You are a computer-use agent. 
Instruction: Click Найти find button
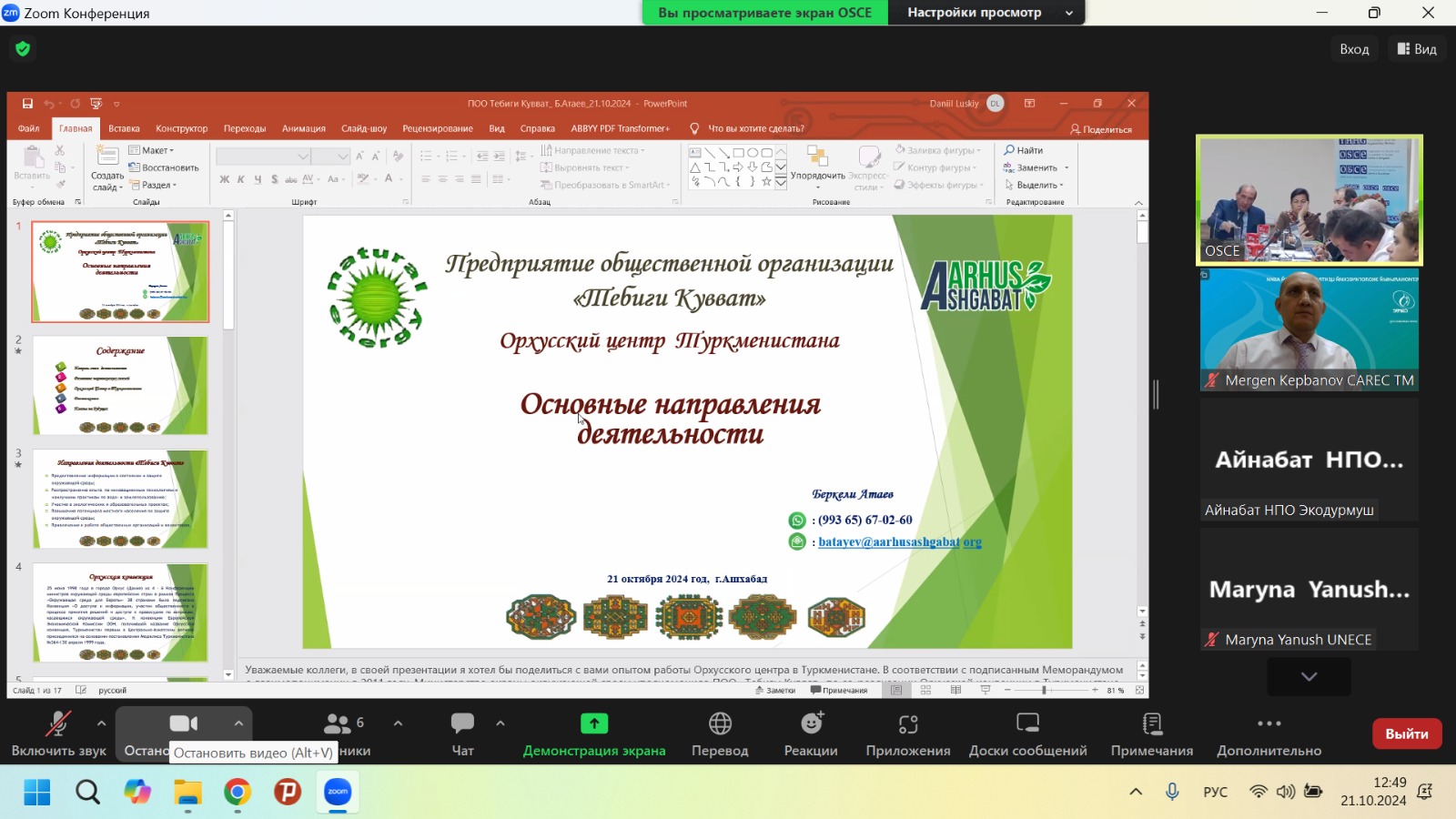click(1024, 150)
